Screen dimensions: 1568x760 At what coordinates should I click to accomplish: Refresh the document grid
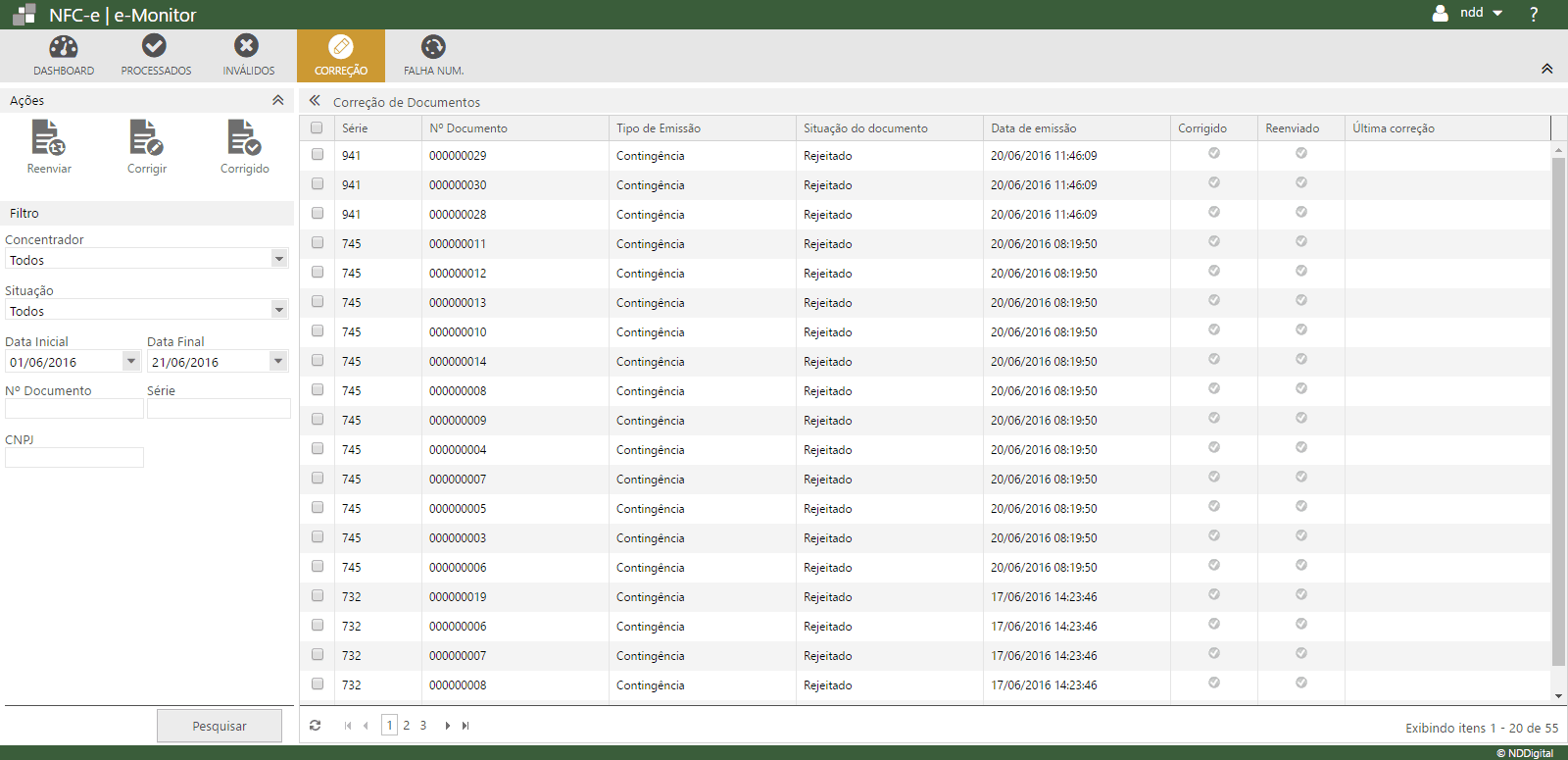(315, 726)
